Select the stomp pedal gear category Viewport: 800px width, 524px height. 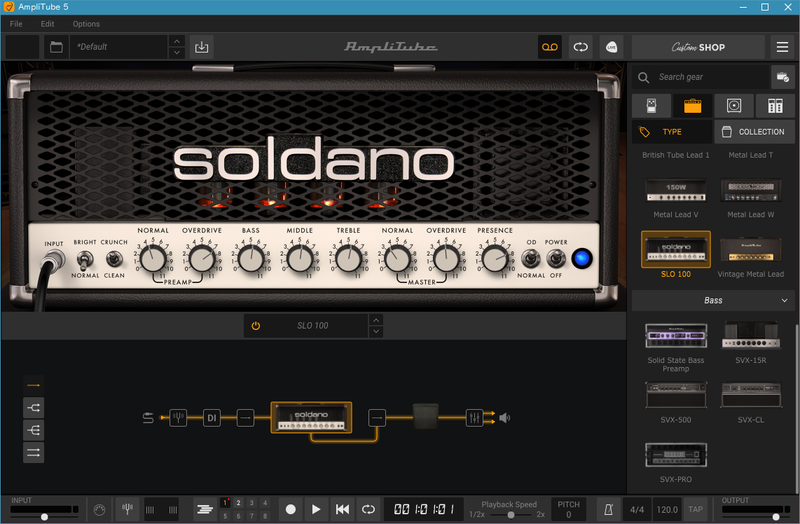point(652,106)
